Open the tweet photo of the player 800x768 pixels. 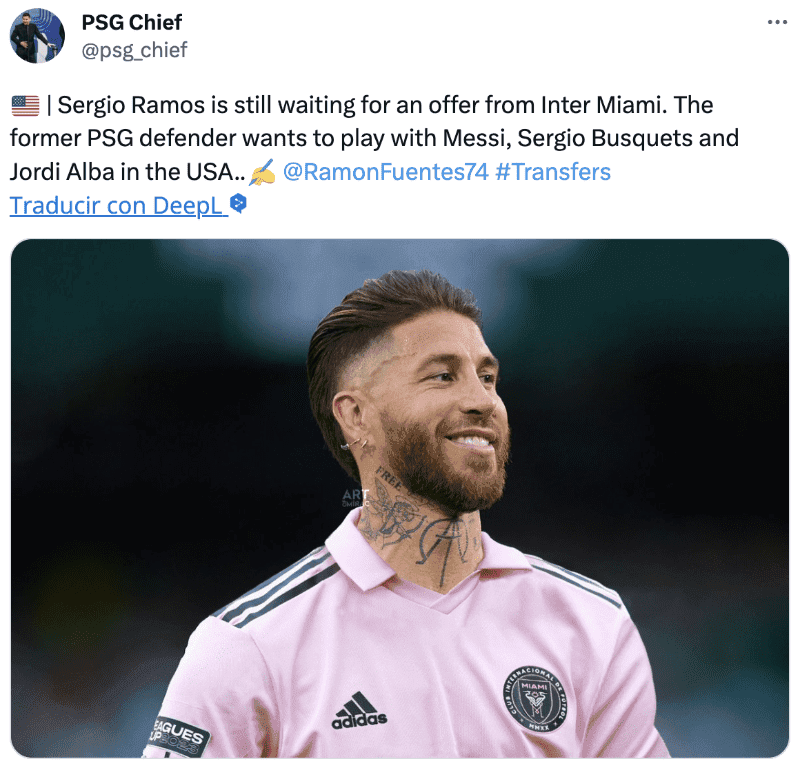click(400, 498)
